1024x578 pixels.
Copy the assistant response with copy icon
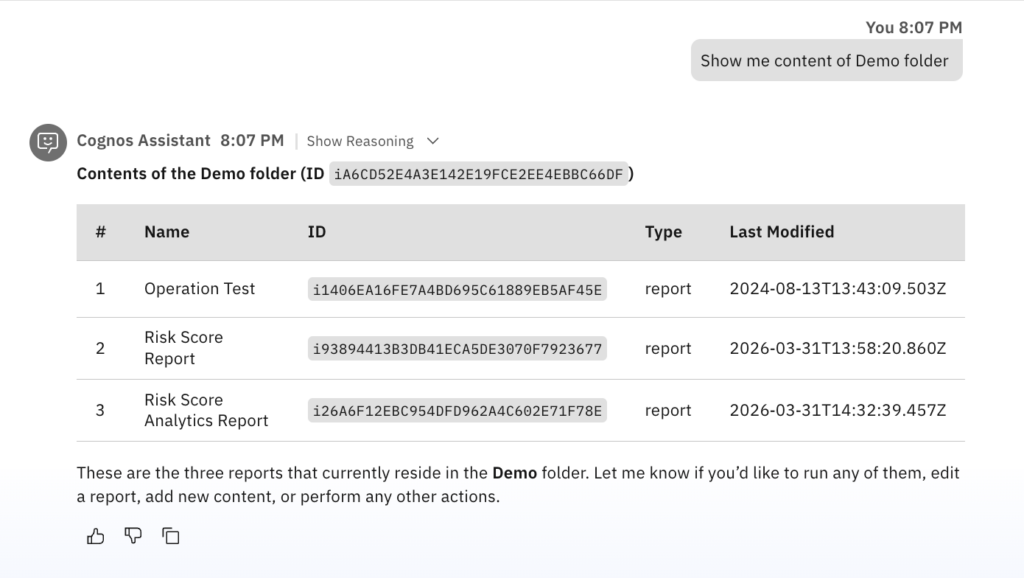click(171, 536)
